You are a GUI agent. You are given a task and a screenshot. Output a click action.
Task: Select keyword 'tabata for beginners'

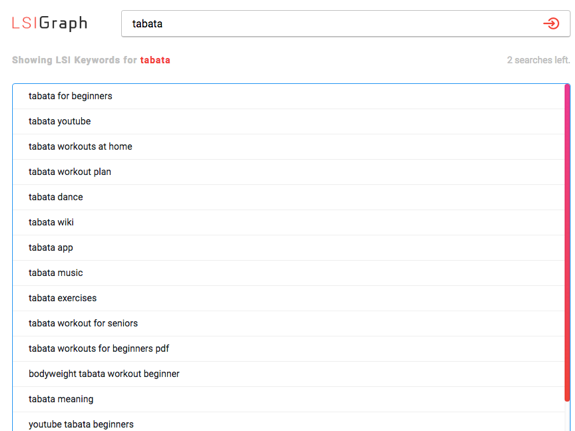coord(289,96)
